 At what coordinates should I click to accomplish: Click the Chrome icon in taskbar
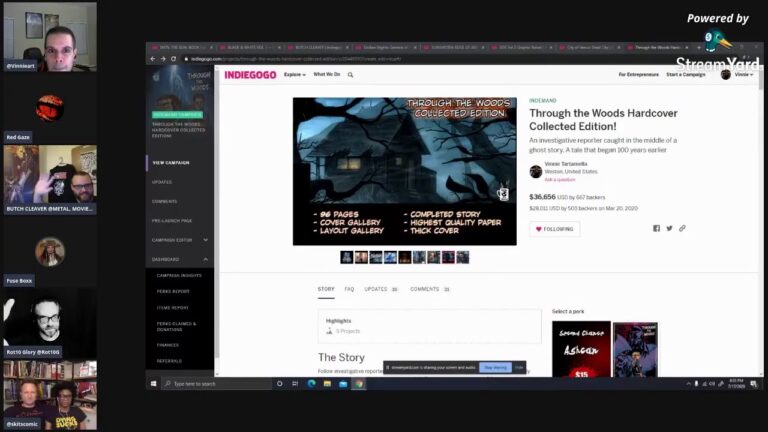pyautogui.click(x=359, y=384)
